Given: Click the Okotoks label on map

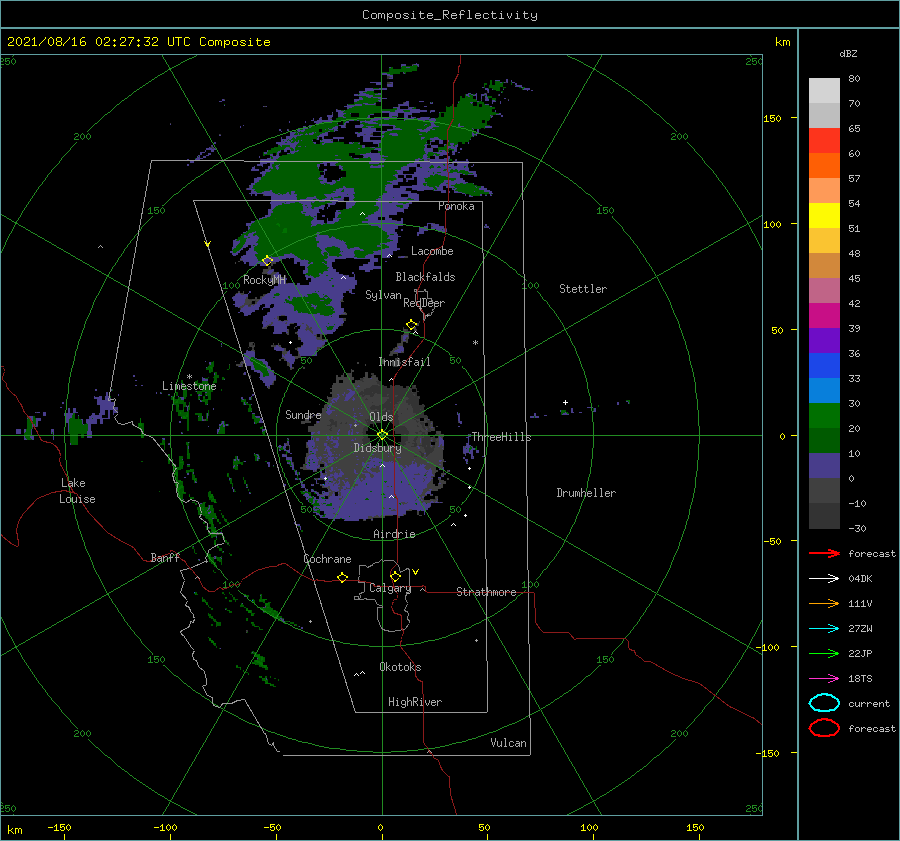Looking at the screenshot, I should coord(400,667).
